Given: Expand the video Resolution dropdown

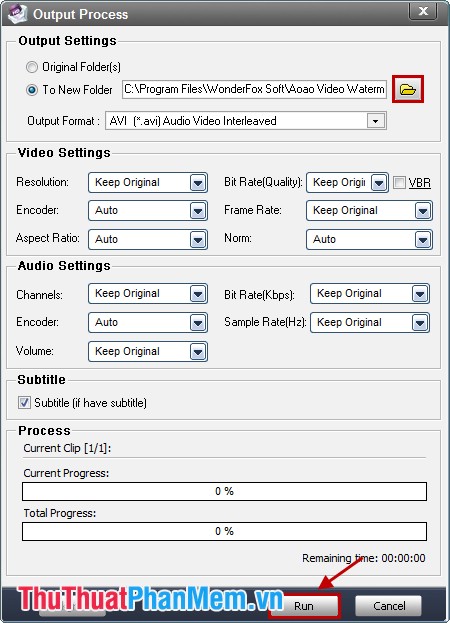Looking at the screenshot, I should coord(148,182).
